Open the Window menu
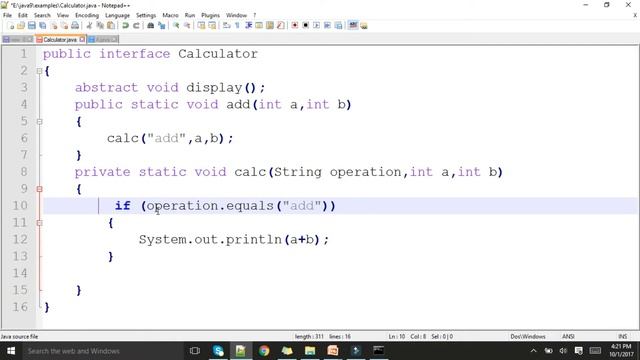The height and width of the screenshot is (360, 640). pyautogui.click(x=236, y=15)
